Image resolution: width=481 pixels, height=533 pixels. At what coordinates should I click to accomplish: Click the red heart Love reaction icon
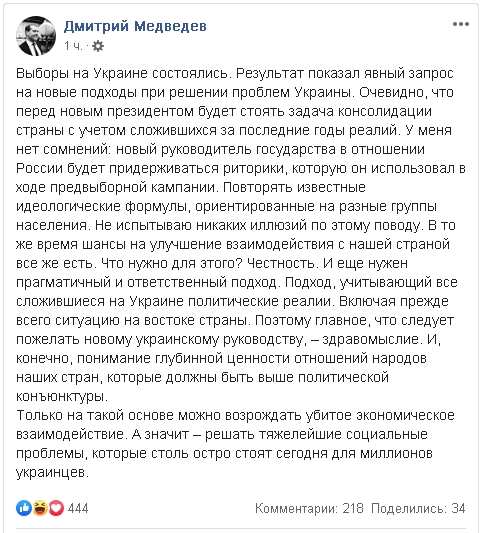click(56, 508)
